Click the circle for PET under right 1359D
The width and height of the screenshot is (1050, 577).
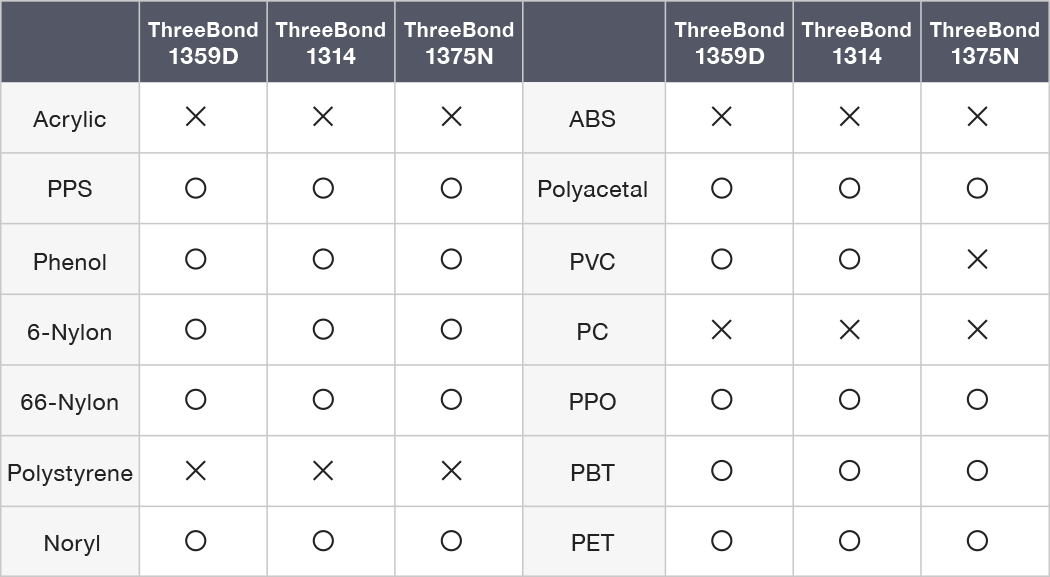(722, 541)
